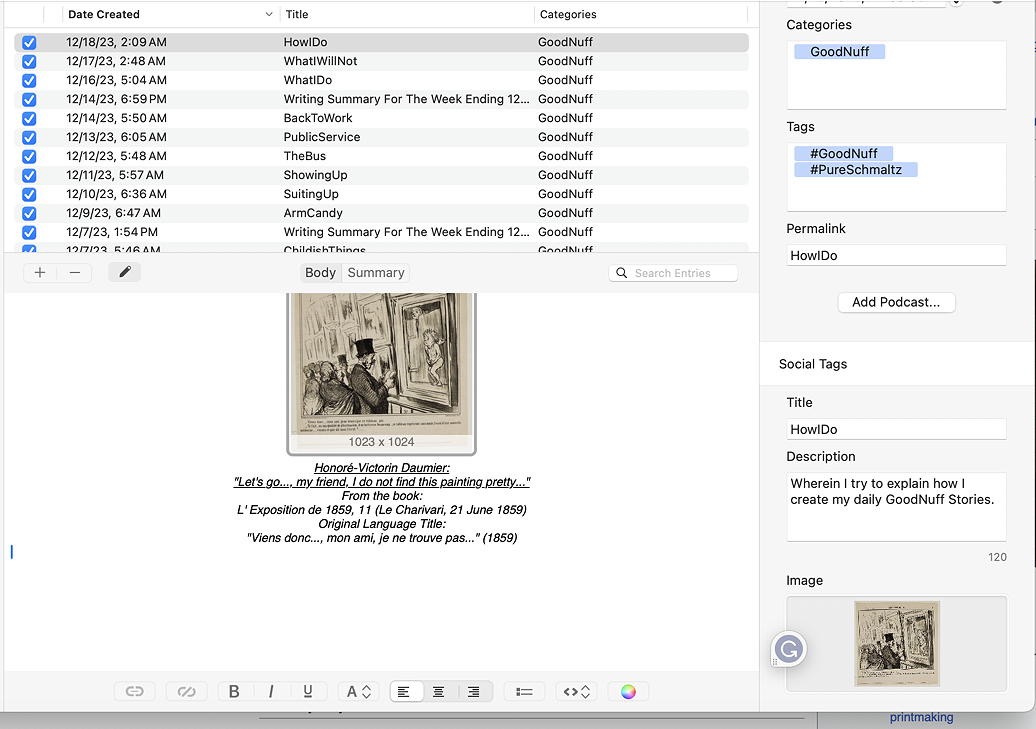Toggle checkbox for the WhatIDo entry
This screenshot has width=1036, height=729.
[29, 81]
